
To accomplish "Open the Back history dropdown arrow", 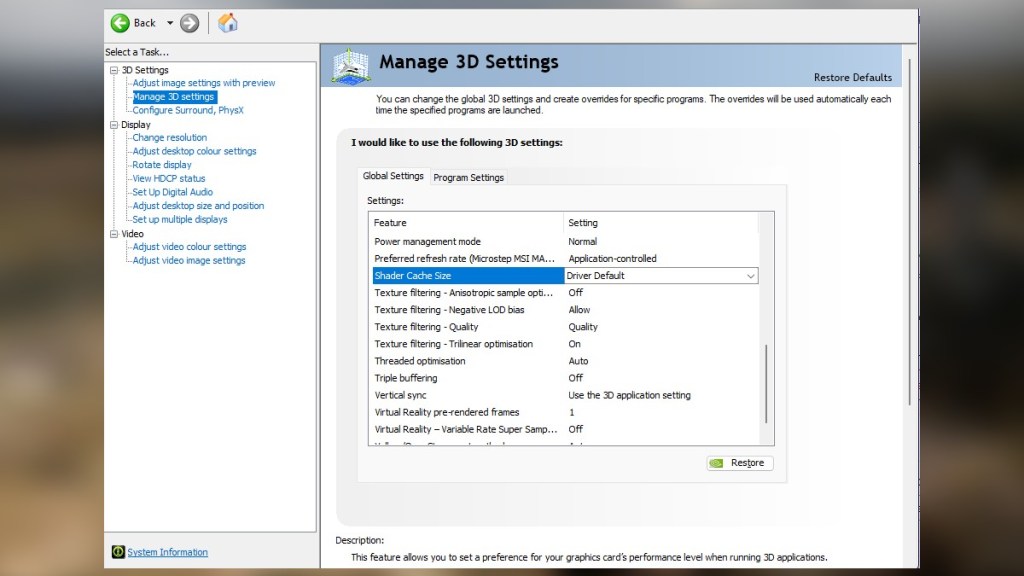I will (x=170, y=23).
